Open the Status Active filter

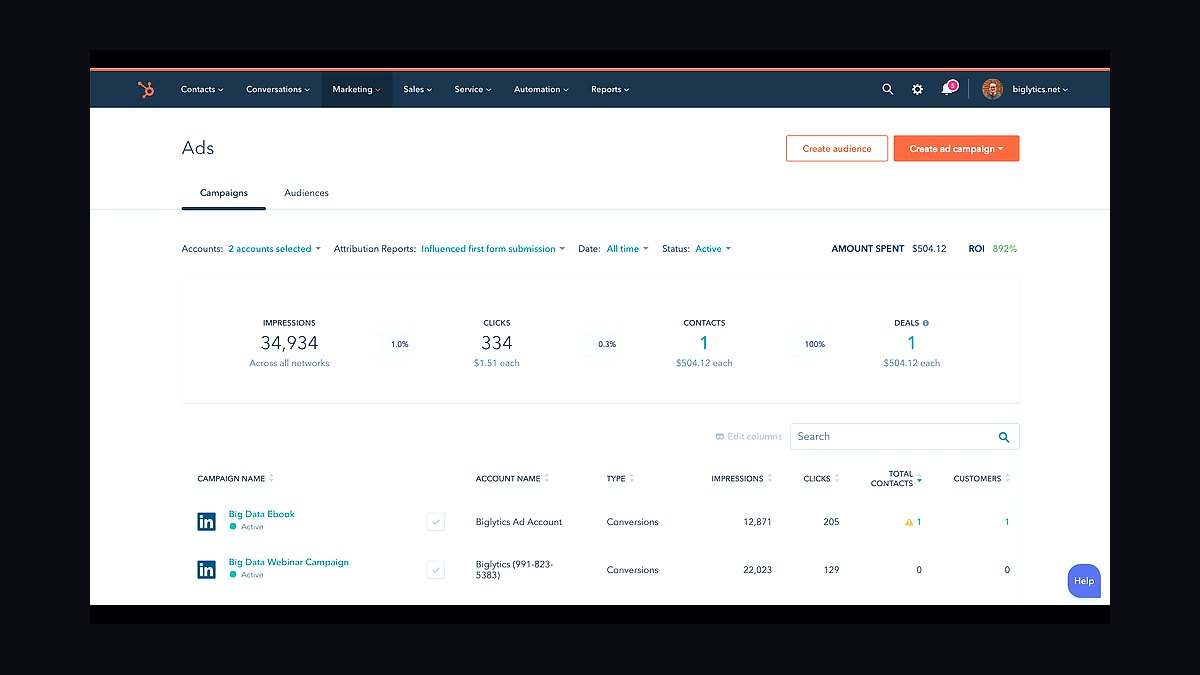pos(713,249)
